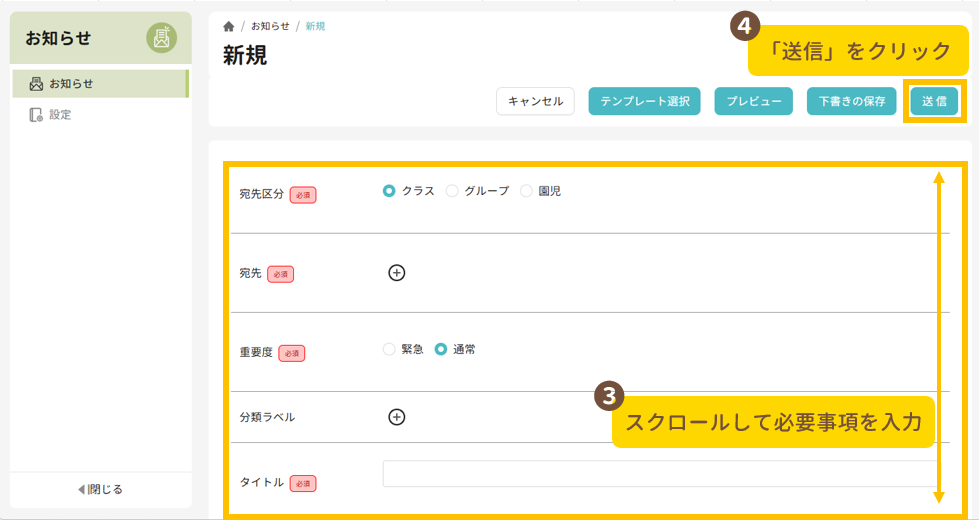Add a recipient with 宛先 plus icon

pyautogui.click(x=396, y=272)
